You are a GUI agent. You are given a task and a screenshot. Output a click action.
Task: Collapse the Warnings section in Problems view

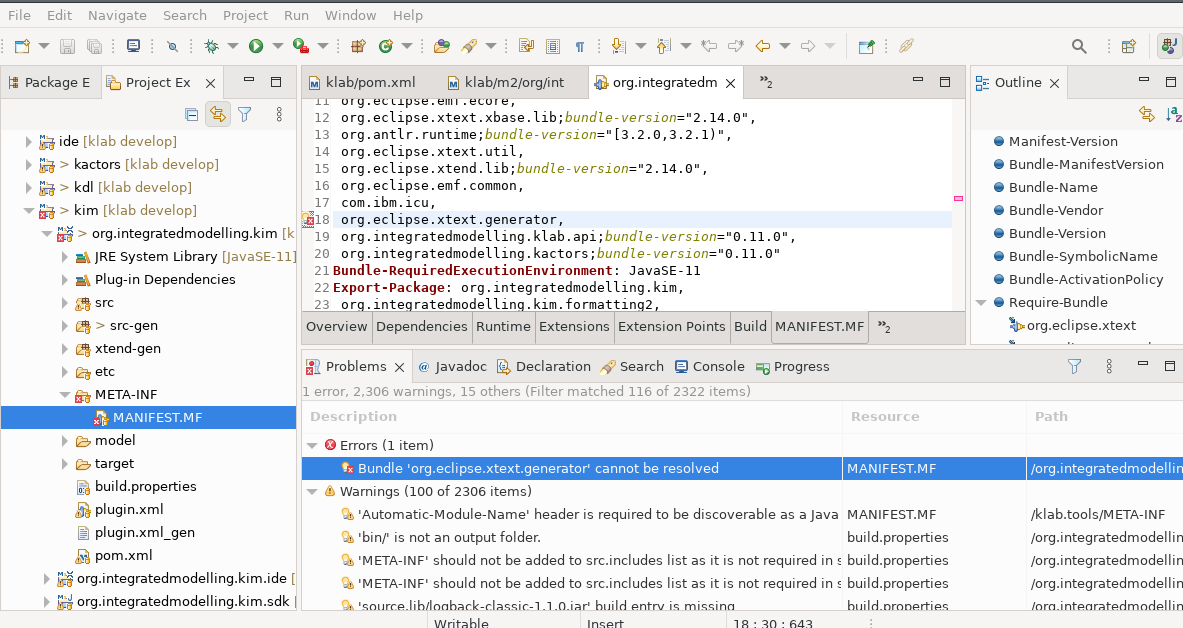point(312,491)
